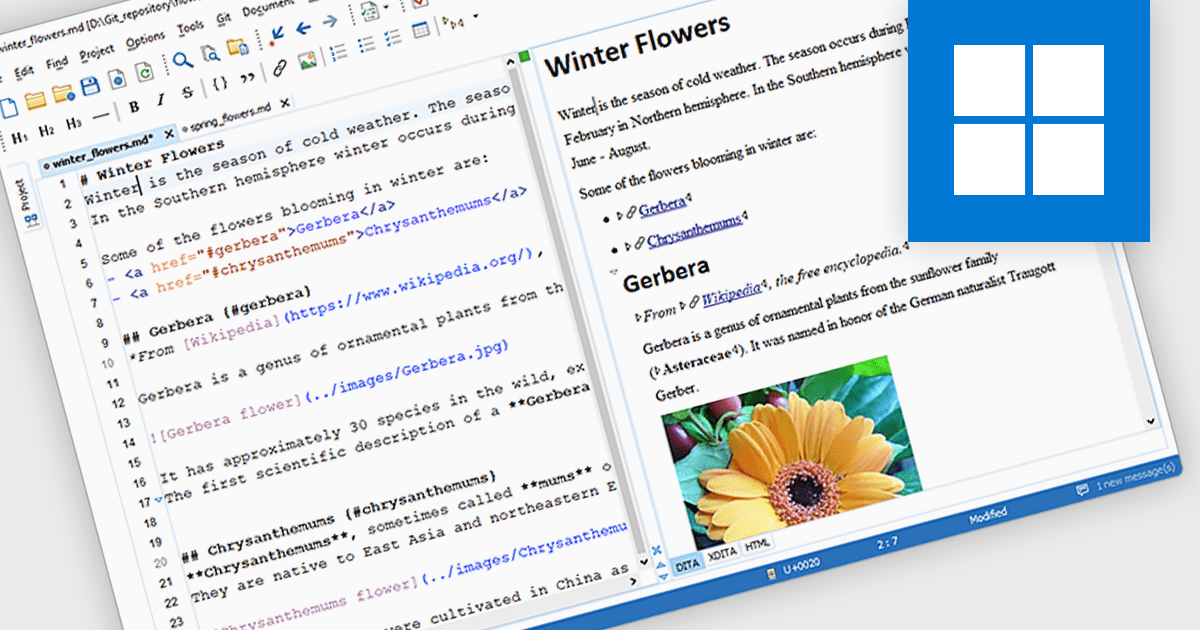The image size is (1200, 630).
Task: Insert a link using the chain icon
Action: coord(280,67)
